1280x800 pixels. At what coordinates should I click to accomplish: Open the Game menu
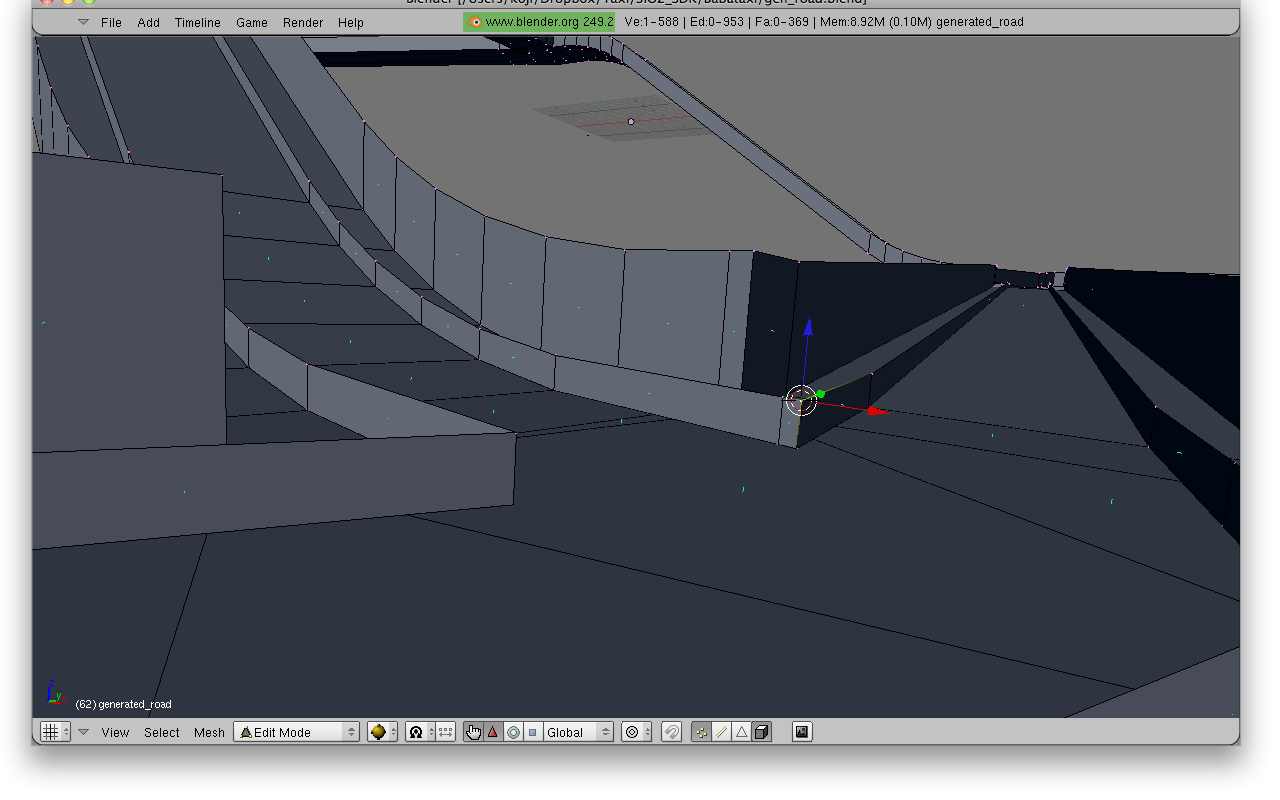pyautogui.click(x=251, y=22)
